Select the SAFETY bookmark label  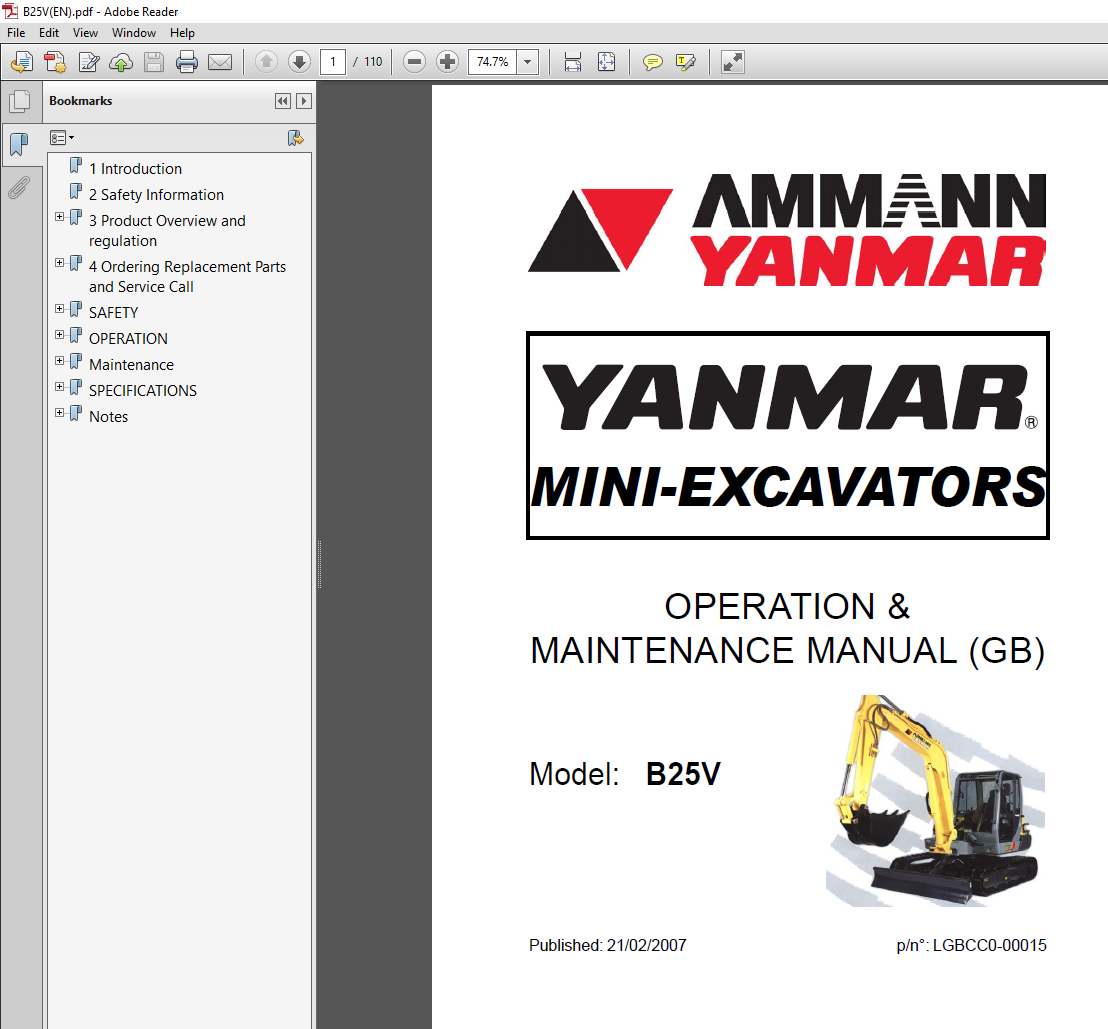coord(113,313)
